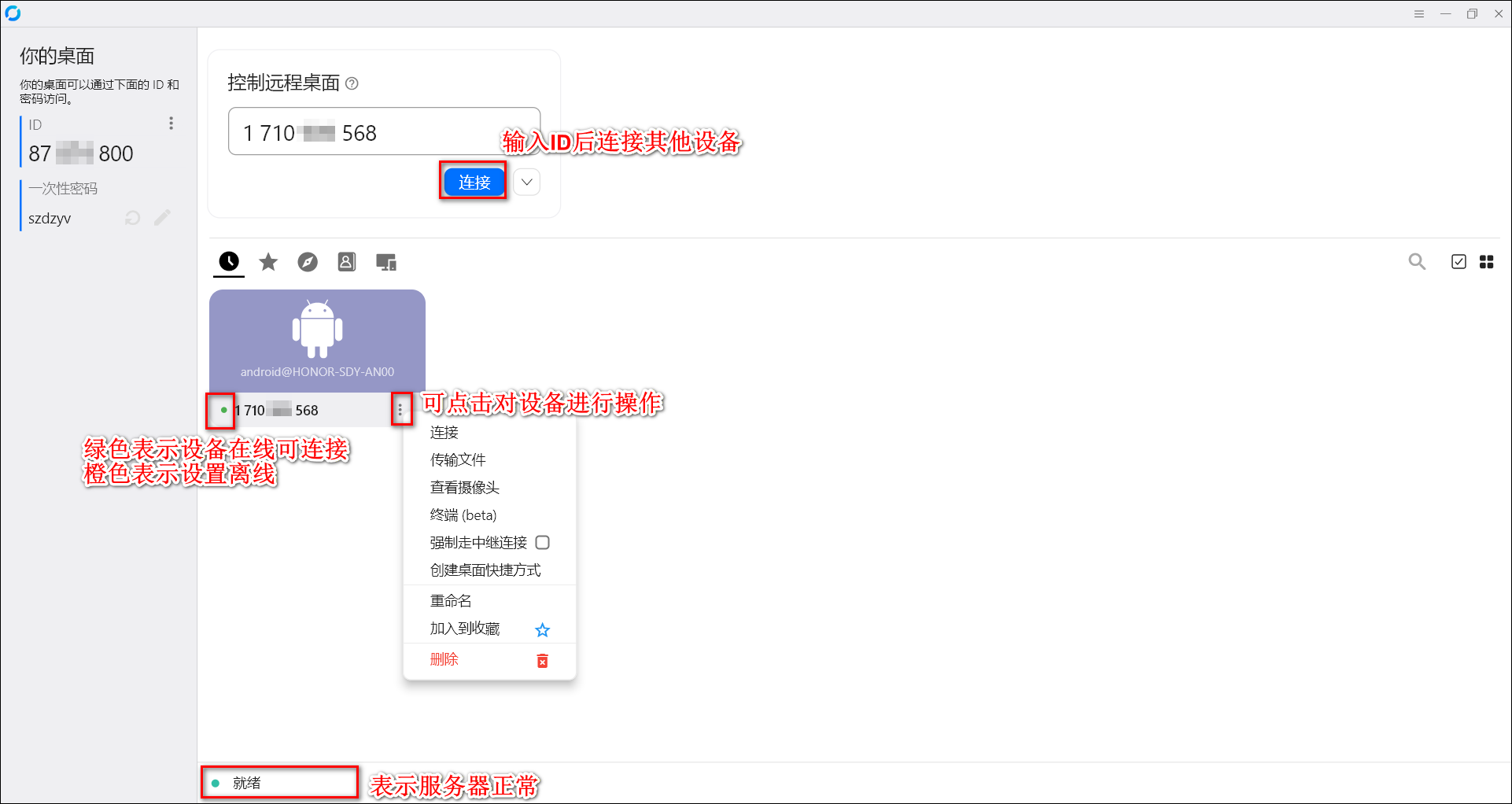Select Transfer File from context menu
This screenshot has width=1512, height=804.
(458, 460)
